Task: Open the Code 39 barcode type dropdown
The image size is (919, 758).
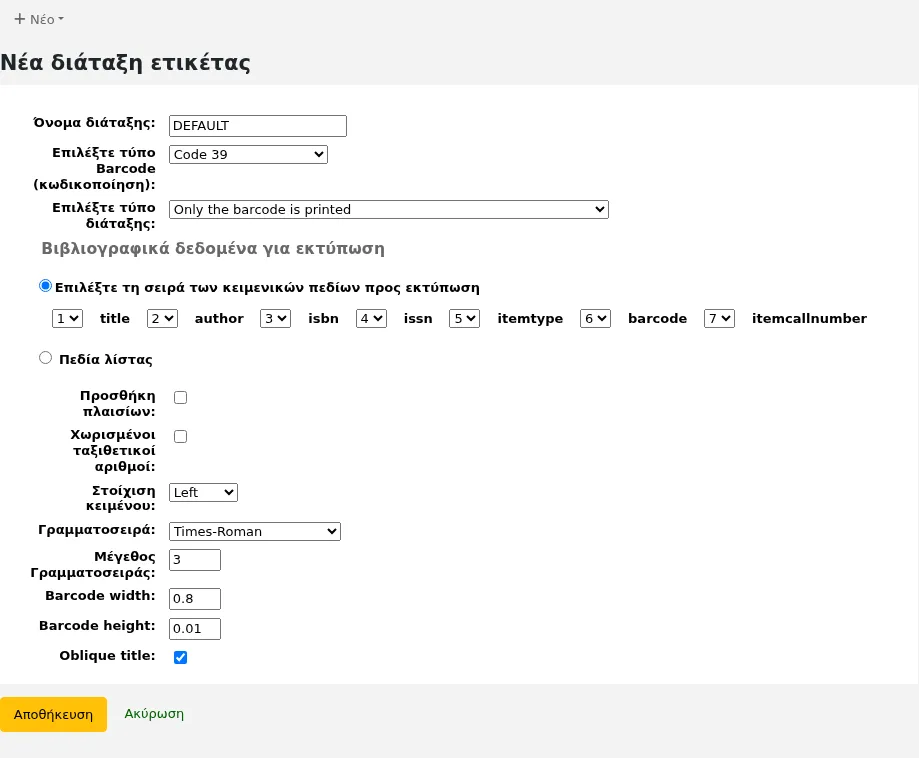Action: pyautogui.click(x=249, y=155)
